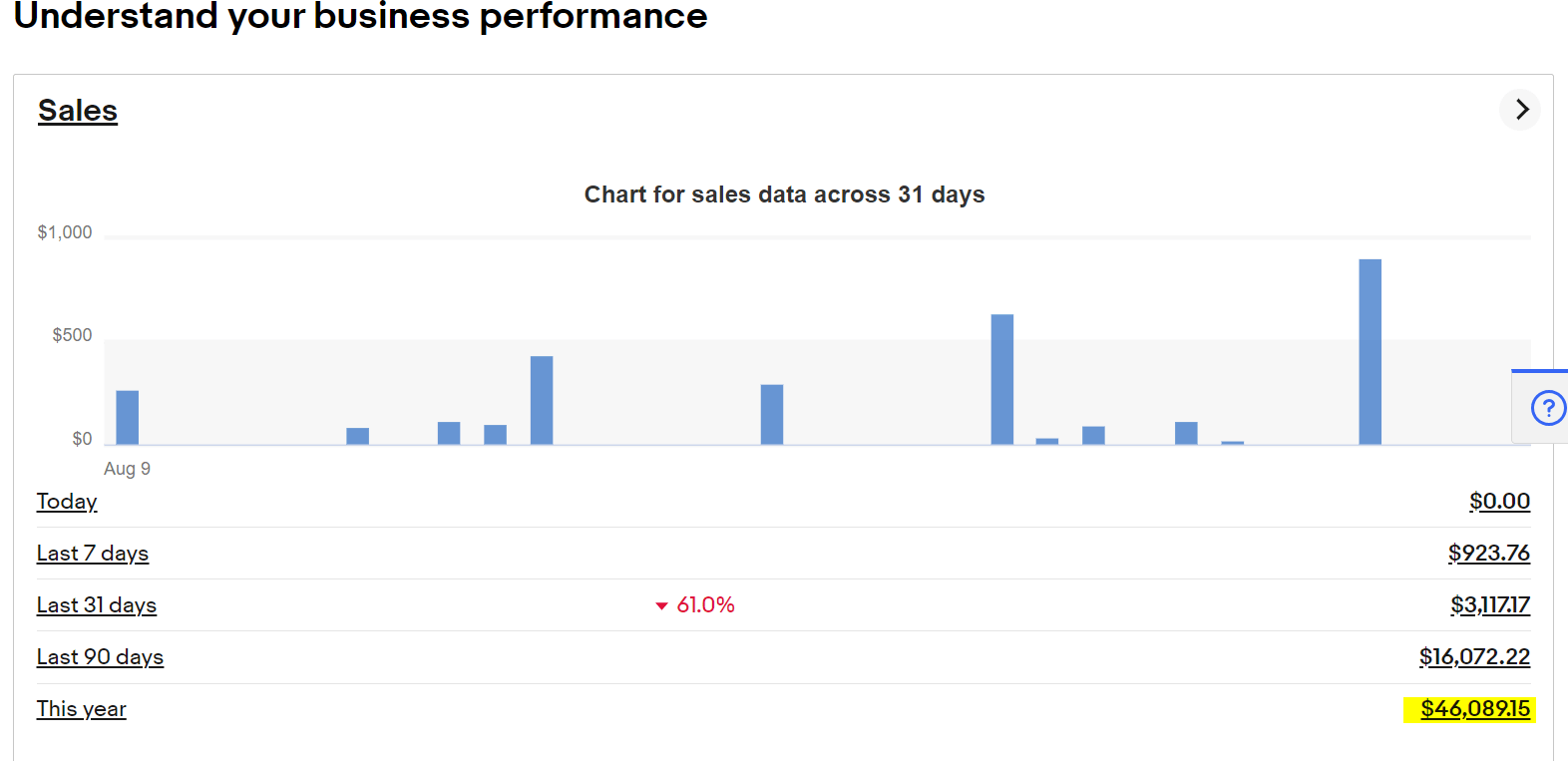The image size is (1568, 761).
Task: View the Last 90 days sales
Action: 100,657
